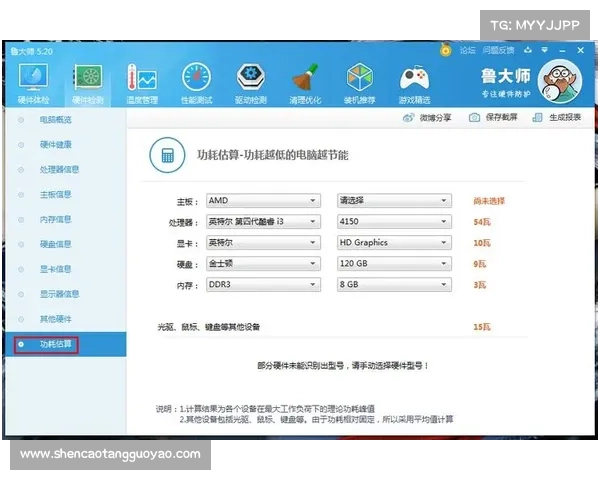Open the title bar dropdown menu arrow icon
This screenshot has height=480, width=600.
(x=545, y=50)
